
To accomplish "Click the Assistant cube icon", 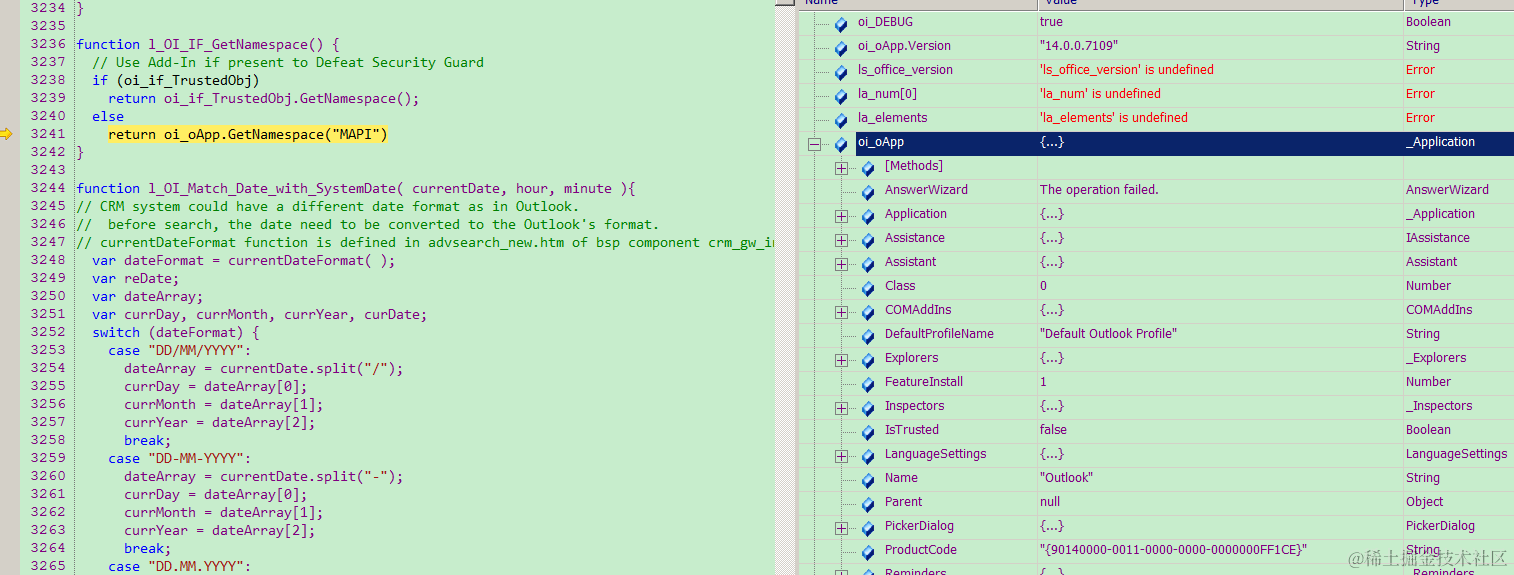I will [x=867, y=264].
